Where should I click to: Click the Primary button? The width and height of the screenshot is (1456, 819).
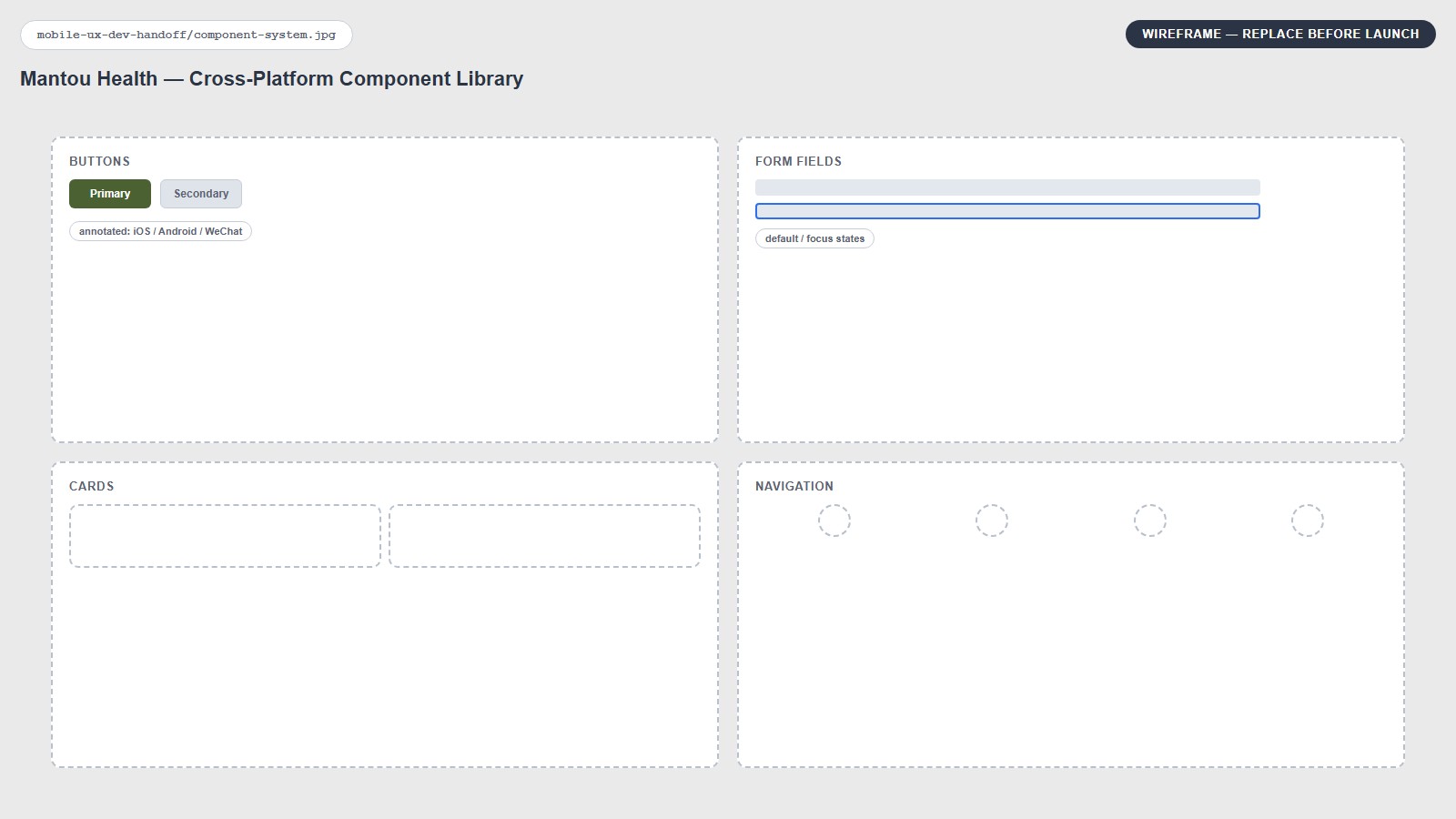coord(110,194)
